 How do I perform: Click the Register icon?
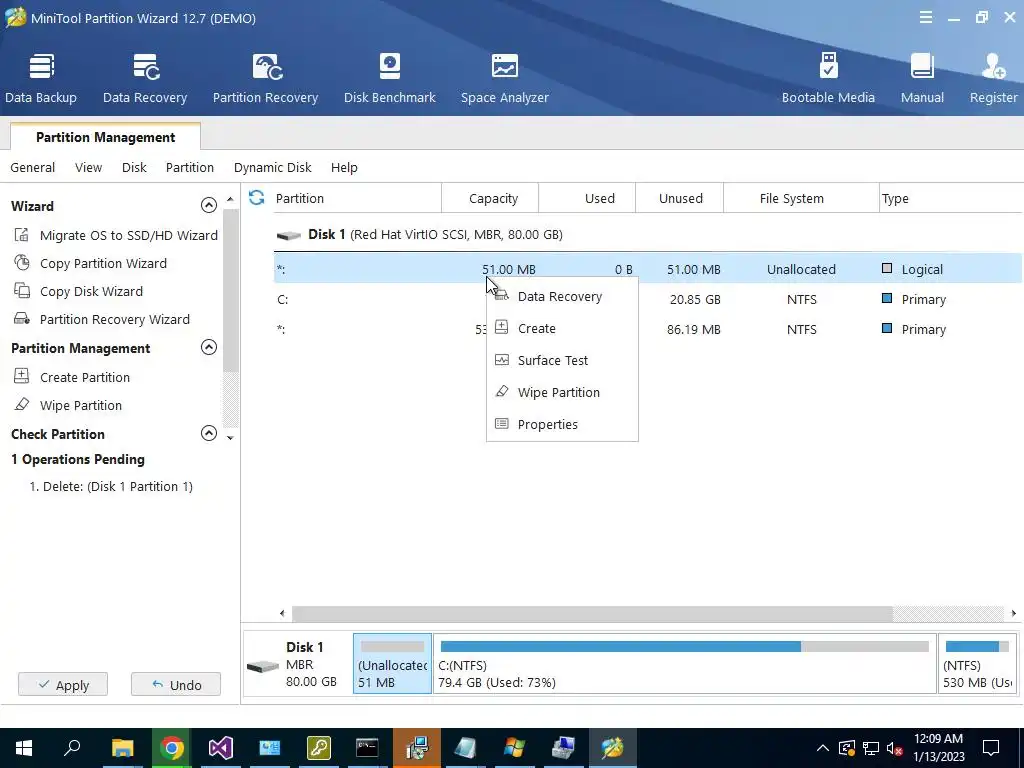(993, 78)
